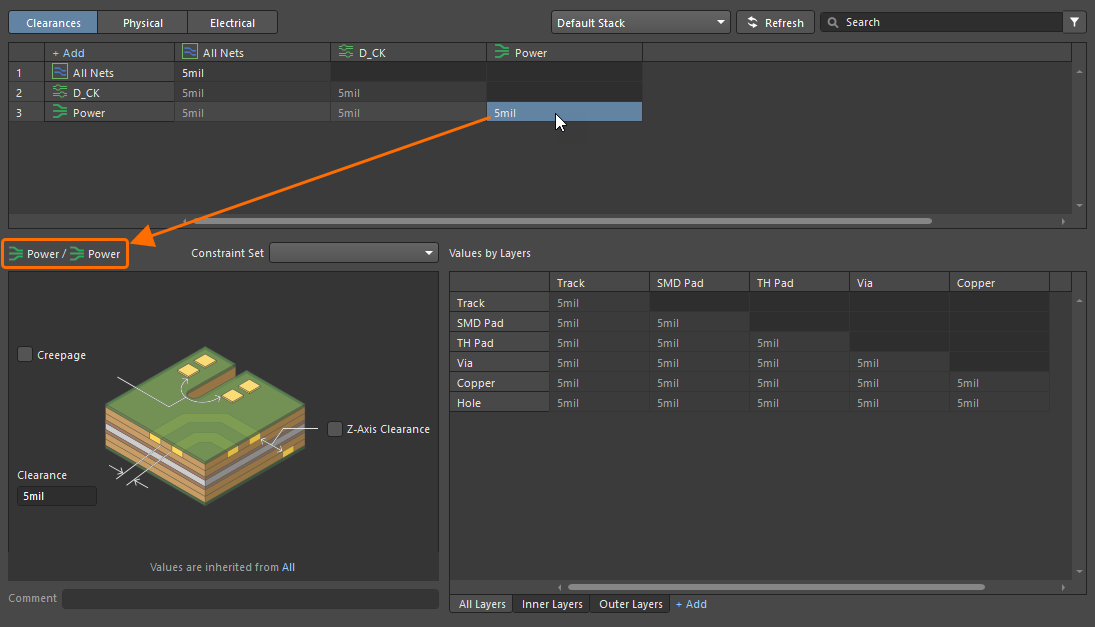Select the Power row net class icon

pyautogui.click(x=59, y=112)
